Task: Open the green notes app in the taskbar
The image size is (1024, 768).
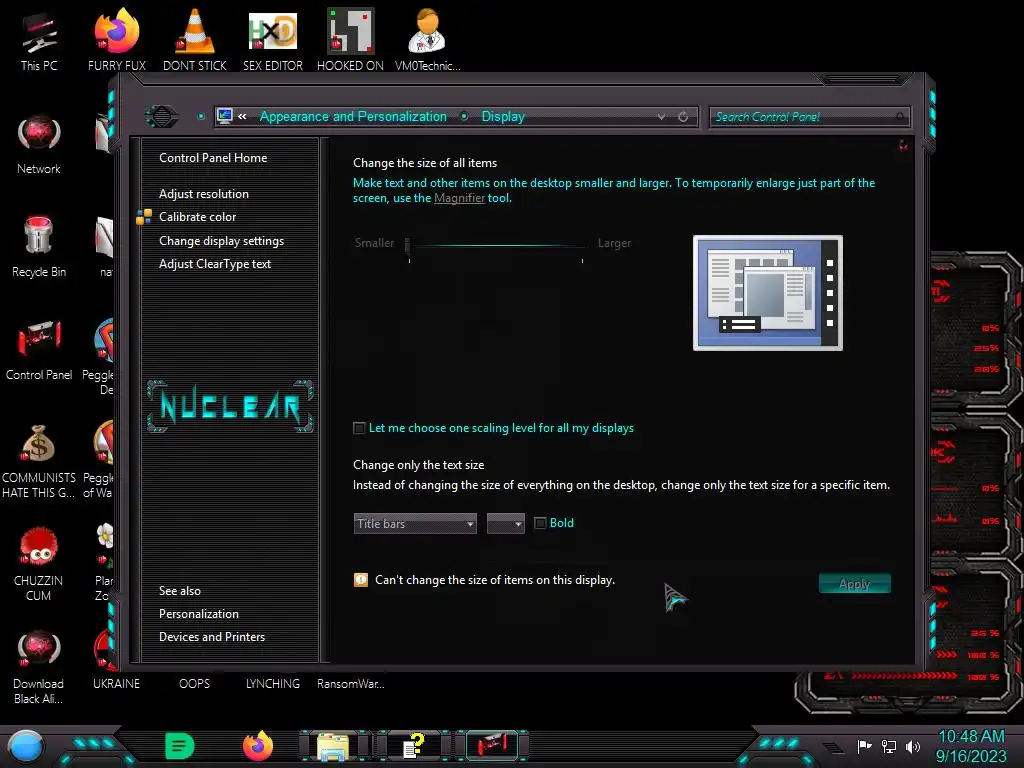Action: [x=179, y=746]
